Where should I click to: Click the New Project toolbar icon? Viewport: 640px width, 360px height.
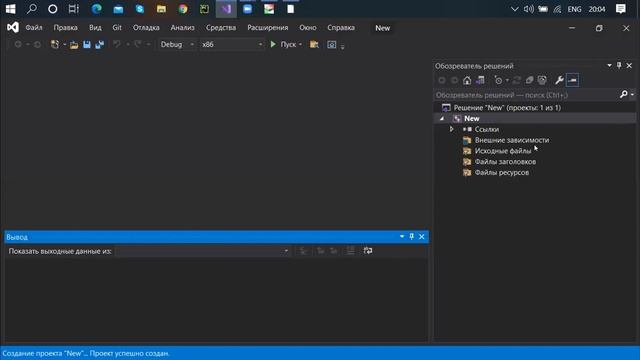[x=55, y=44]
